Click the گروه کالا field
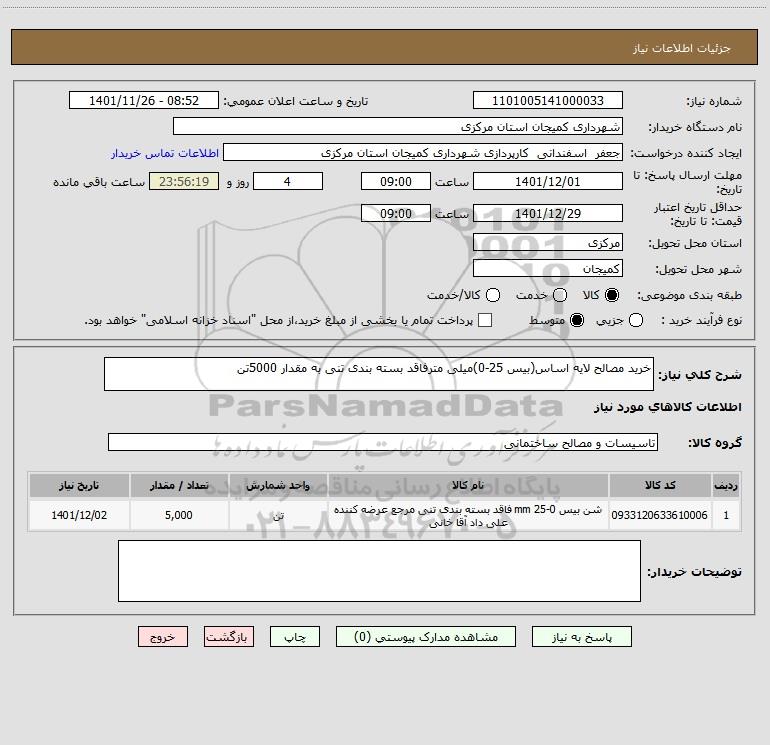Viewport: 770px width, 745px height. 383,442
